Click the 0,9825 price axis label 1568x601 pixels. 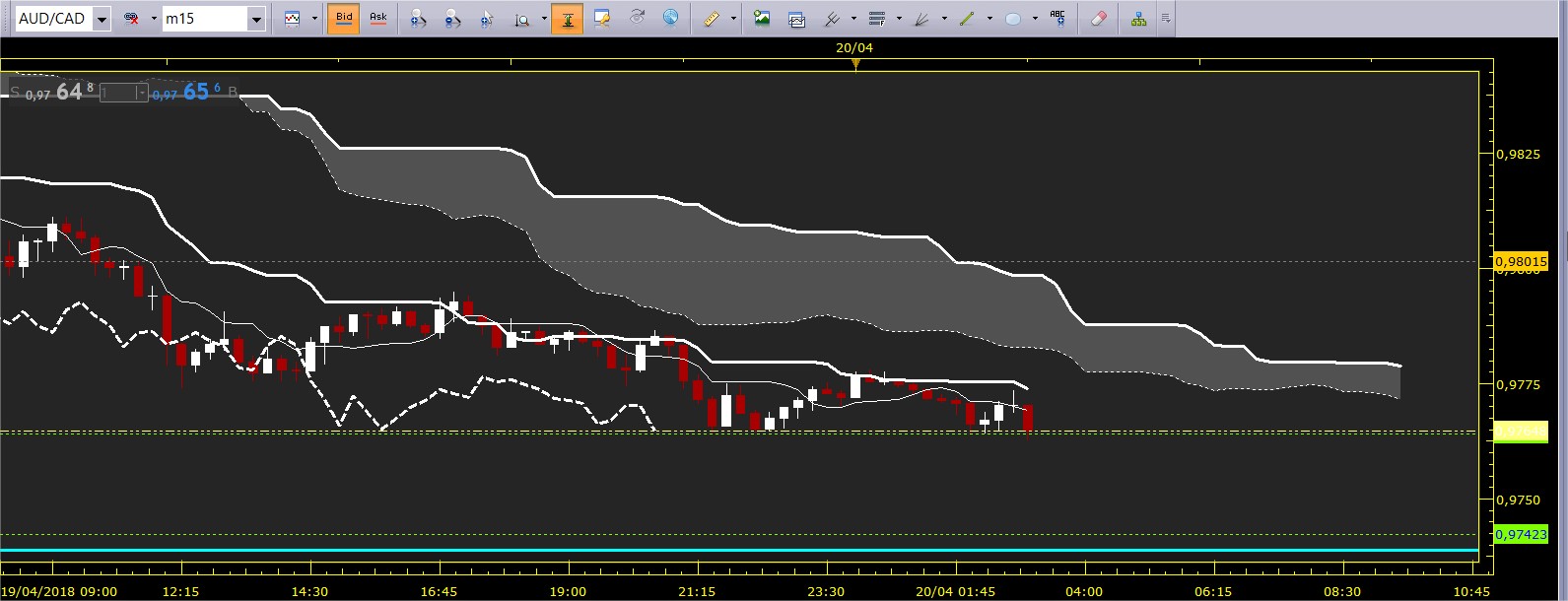(x=1519, y=155)
